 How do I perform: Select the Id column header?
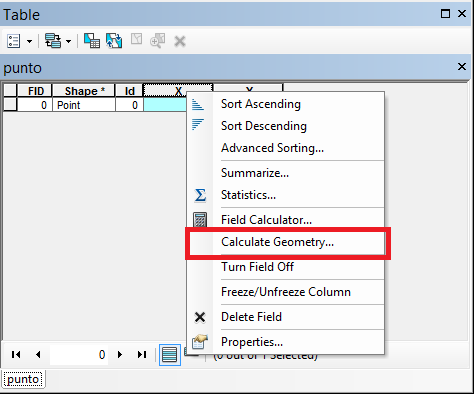129,91
